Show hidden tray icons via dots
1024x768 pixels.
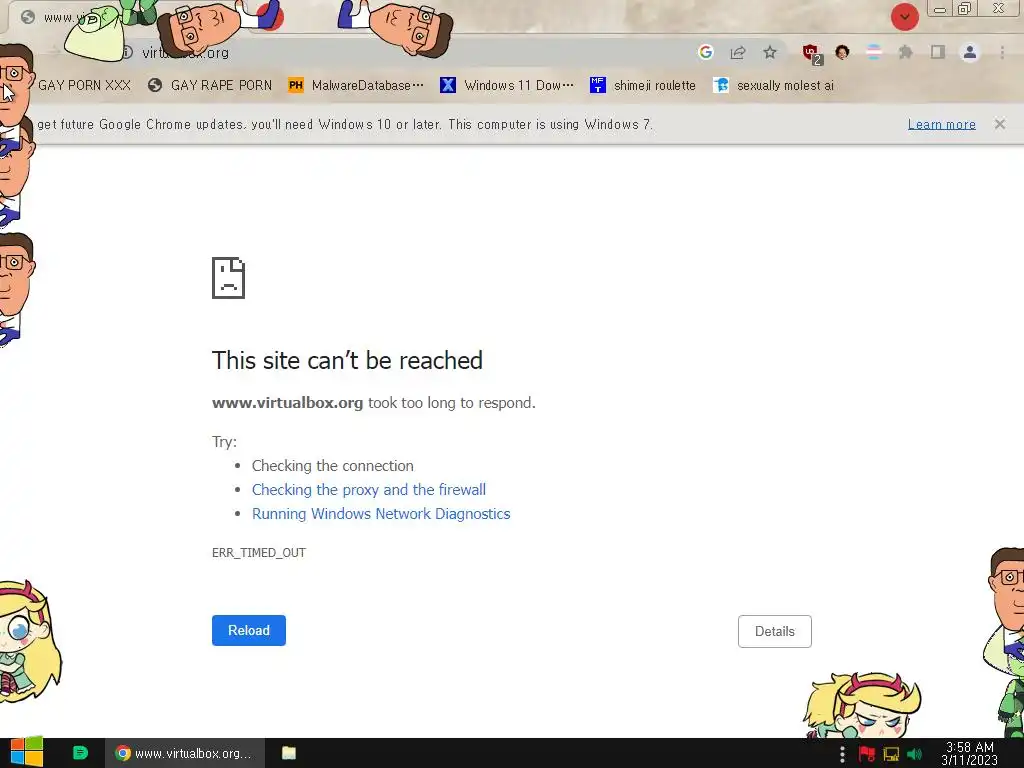click(x=842, y=754)
